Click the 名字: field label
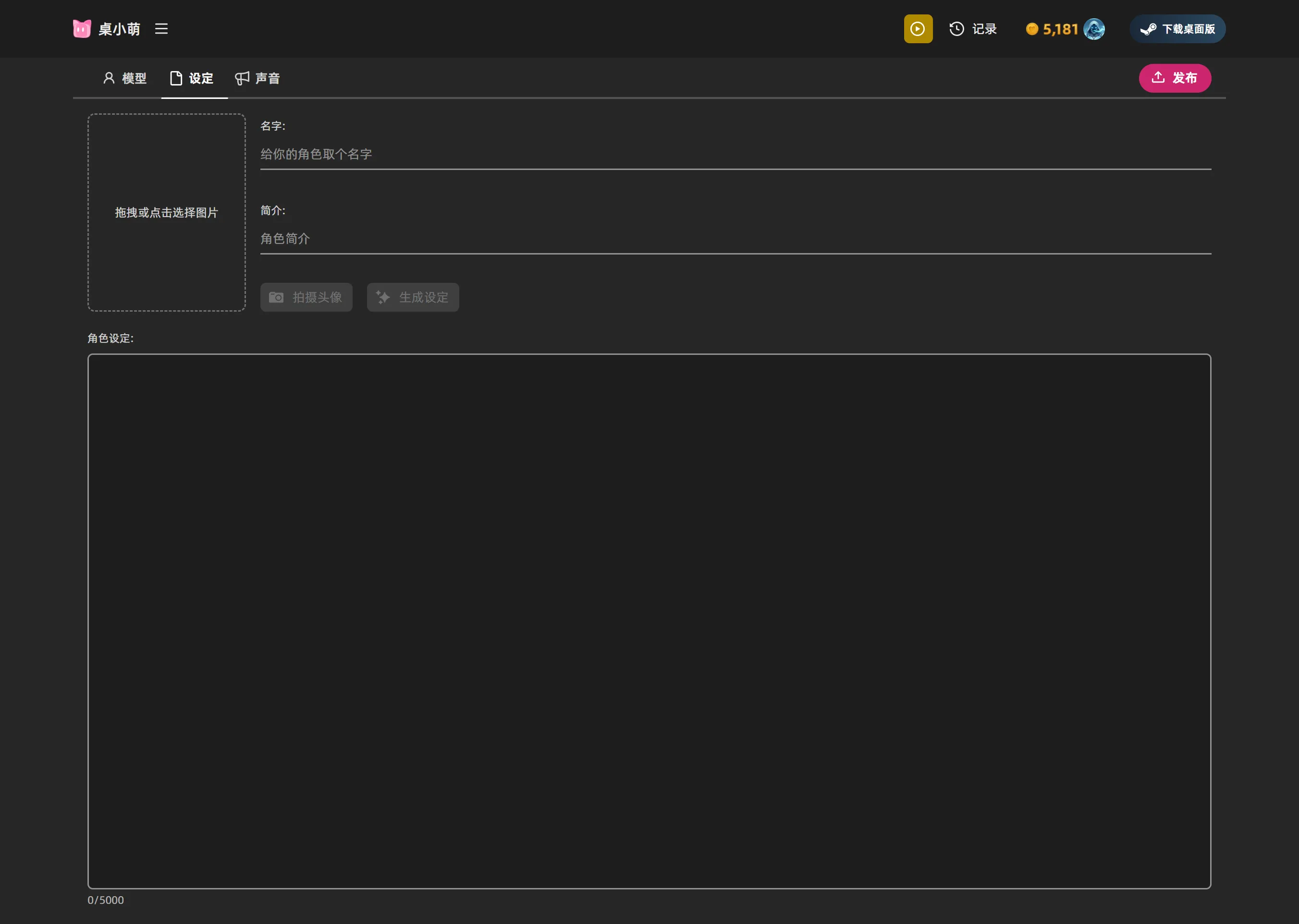Screen dimensions: 1299x924 click(x=273, y=126)
